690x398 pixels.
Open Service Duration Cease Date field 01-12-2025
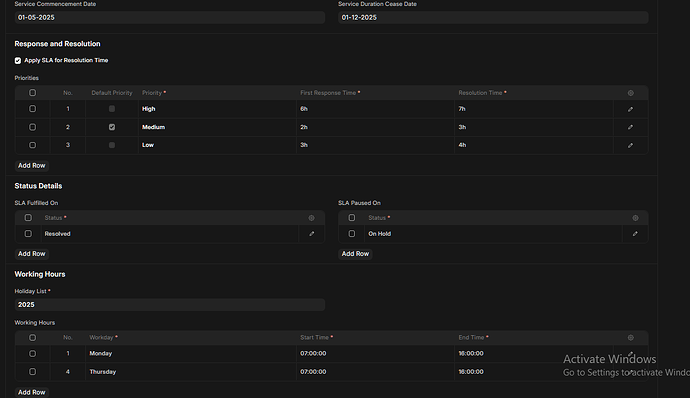493,18
